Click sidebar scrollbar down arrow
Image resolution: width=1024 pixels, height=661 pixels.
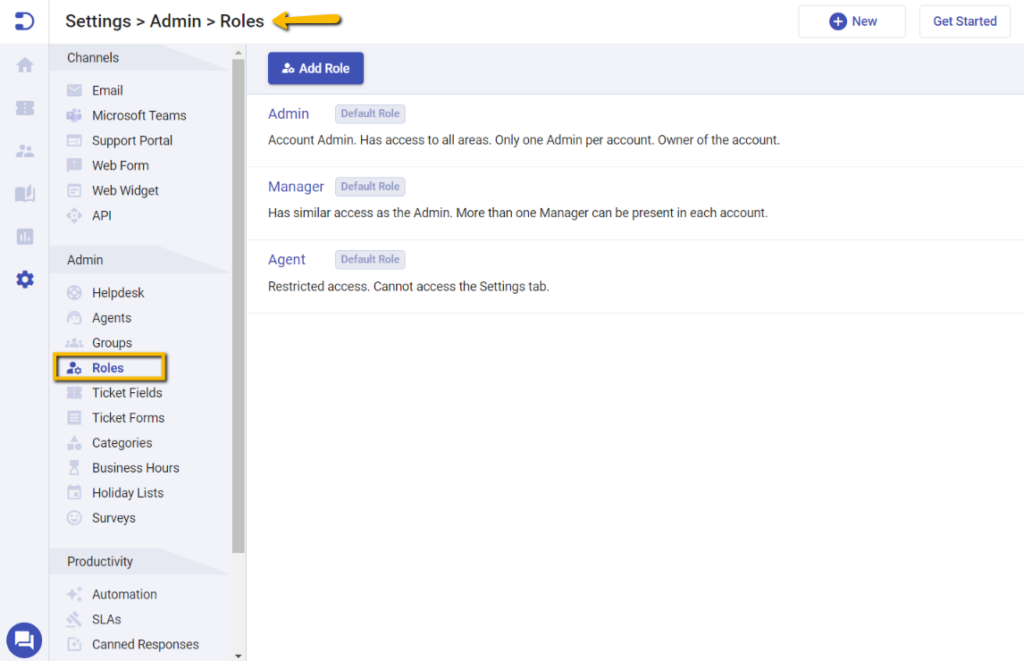238,655
